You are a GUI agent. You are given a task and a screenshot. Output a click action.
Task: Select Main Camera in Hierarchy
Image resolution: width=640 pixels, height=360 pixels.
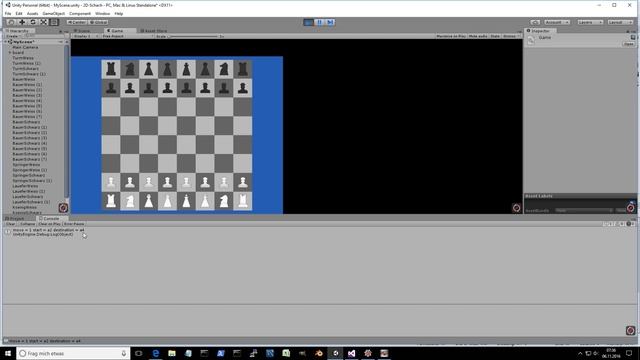coord(25,47)
